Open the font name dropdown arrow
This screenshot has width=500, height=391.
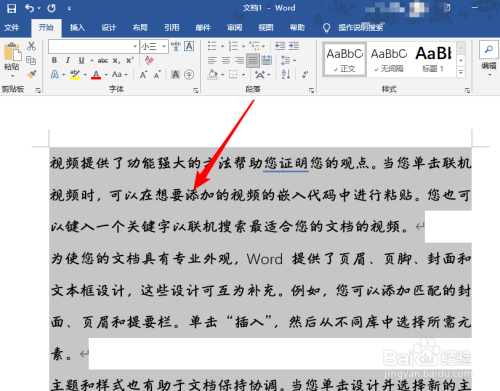[135, 47]
